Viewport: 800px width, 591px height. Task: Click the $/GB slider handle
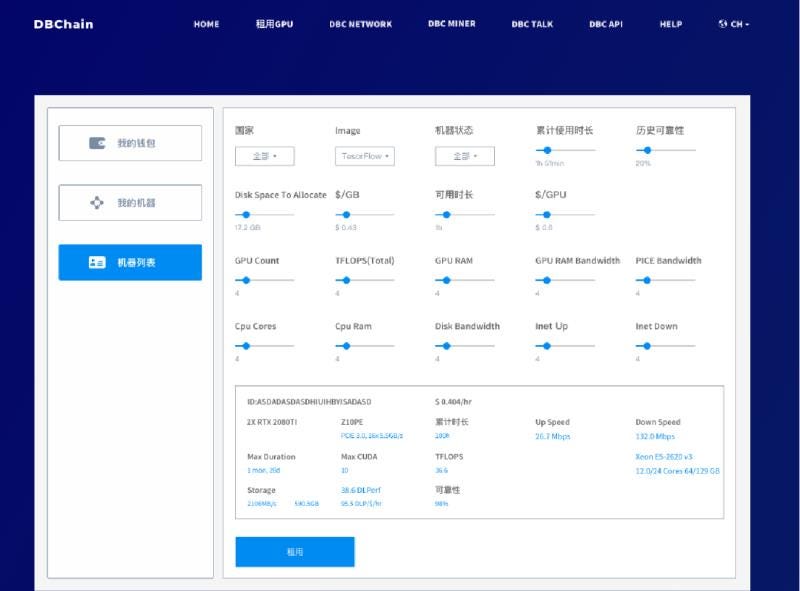coord(346,215)
